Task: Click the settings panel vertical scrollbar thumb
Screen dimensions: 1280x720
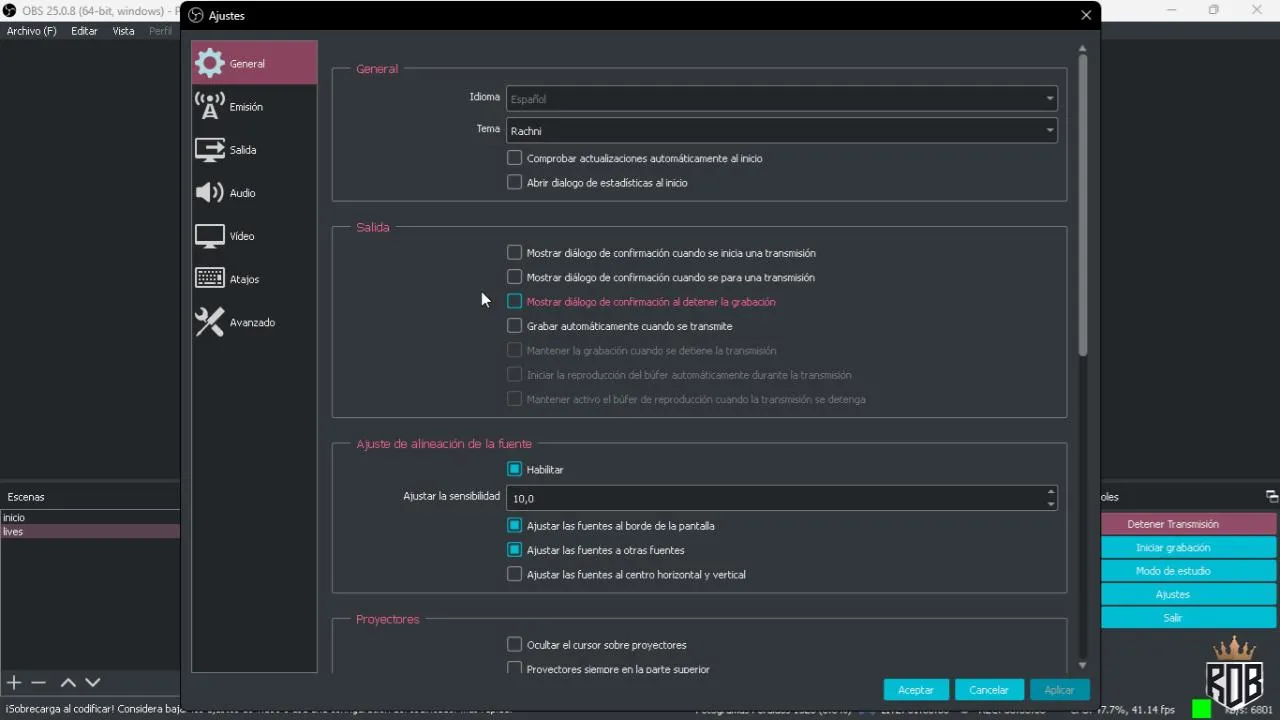Action: click(x=1082, y=205)
